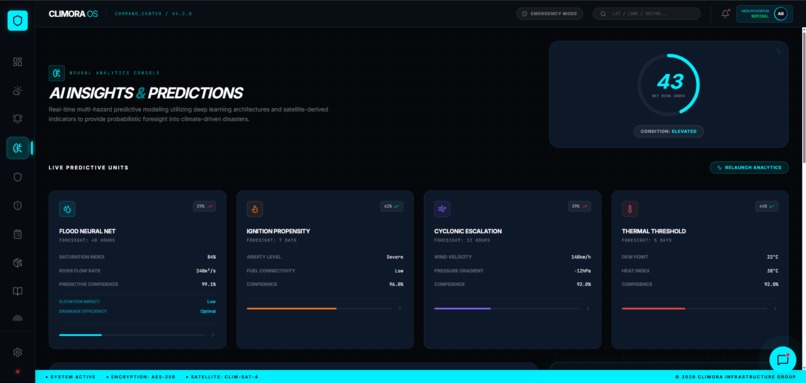Click the Cyclonic Escalation wind icon
The height and width of the screenshot is (383, 806).
point(442,209)
